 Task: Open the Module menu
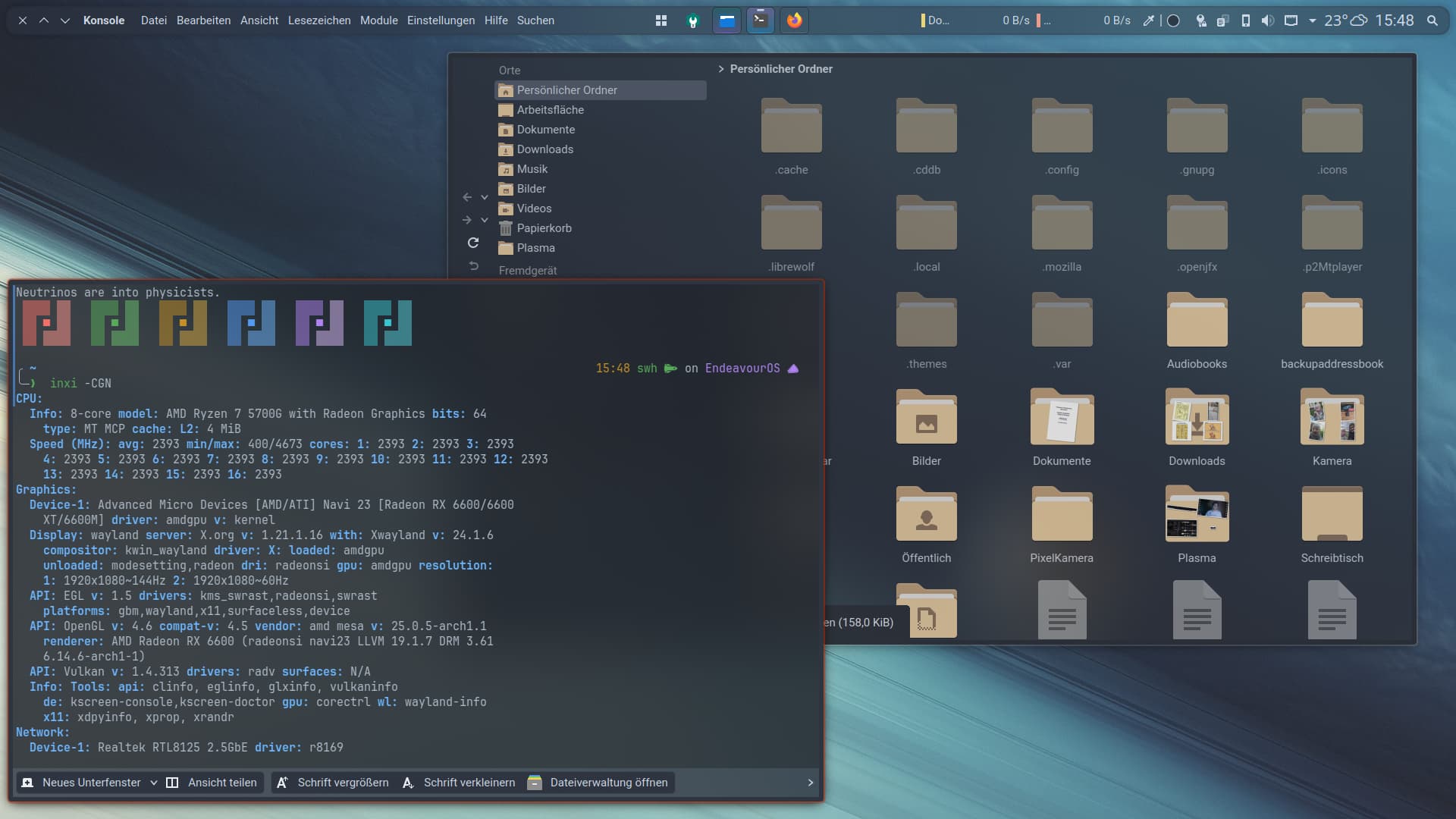pos(378,20)
